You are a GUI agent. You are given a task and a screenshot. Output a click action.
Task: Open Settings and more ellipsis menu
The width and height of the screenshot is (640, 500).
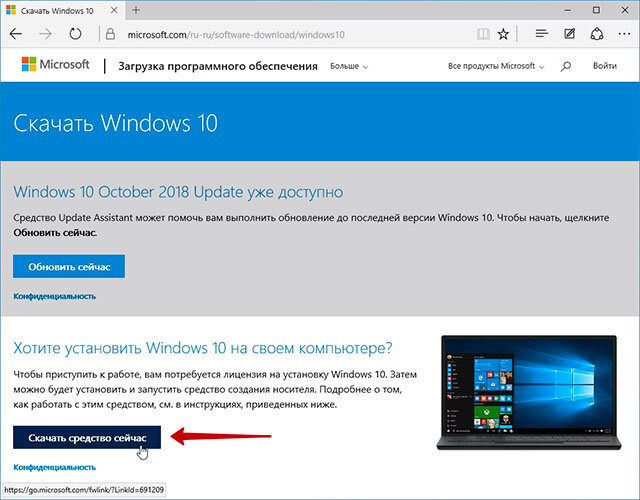point(624,34)
